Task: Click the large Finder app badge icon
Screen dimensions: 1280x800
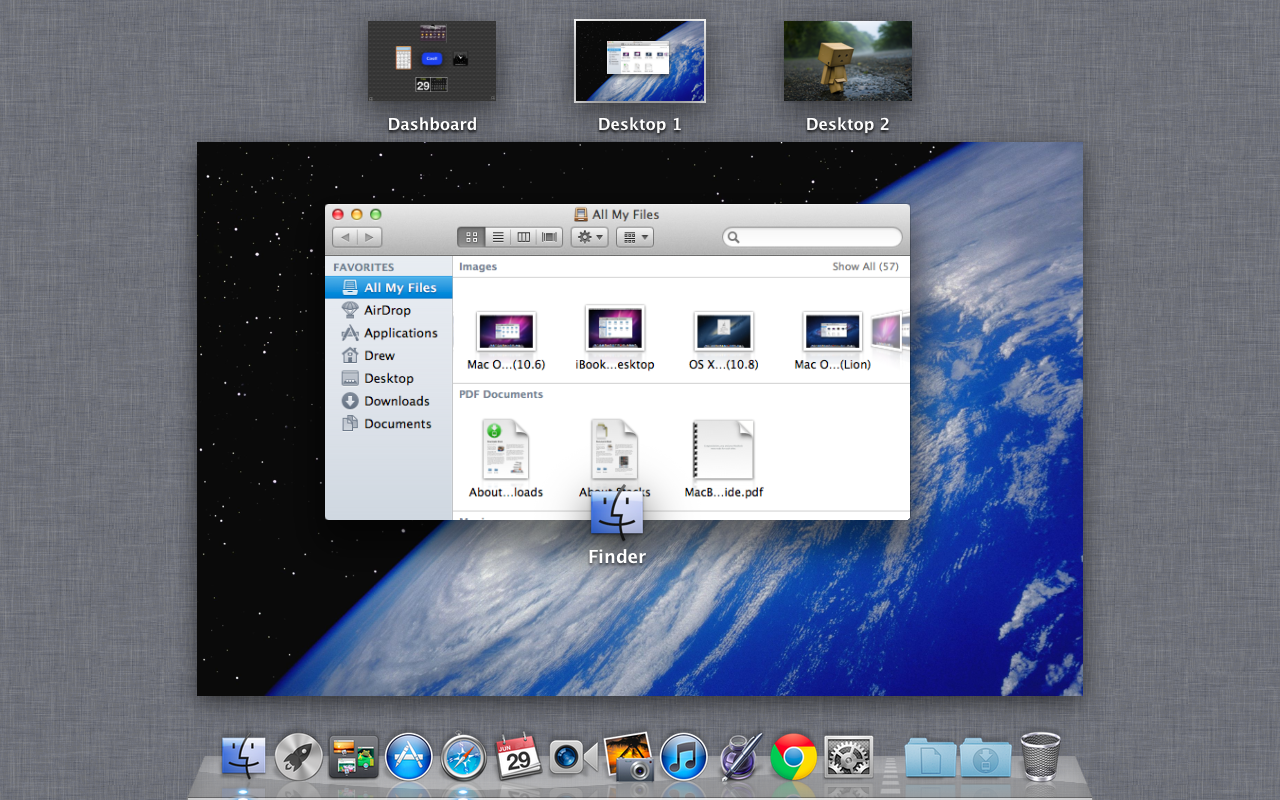Action: [x=617, y=515]
